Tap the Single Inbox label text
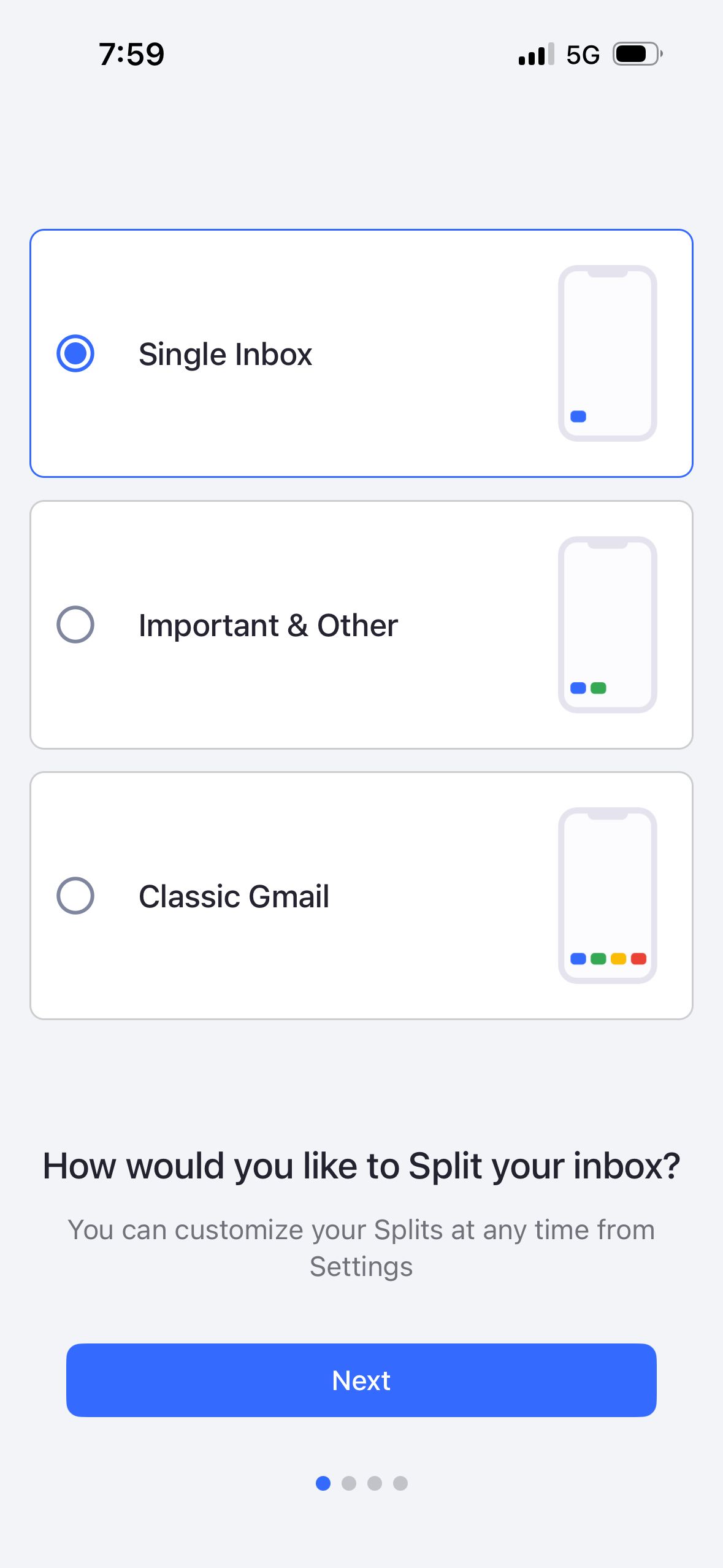 pos(225,355)
